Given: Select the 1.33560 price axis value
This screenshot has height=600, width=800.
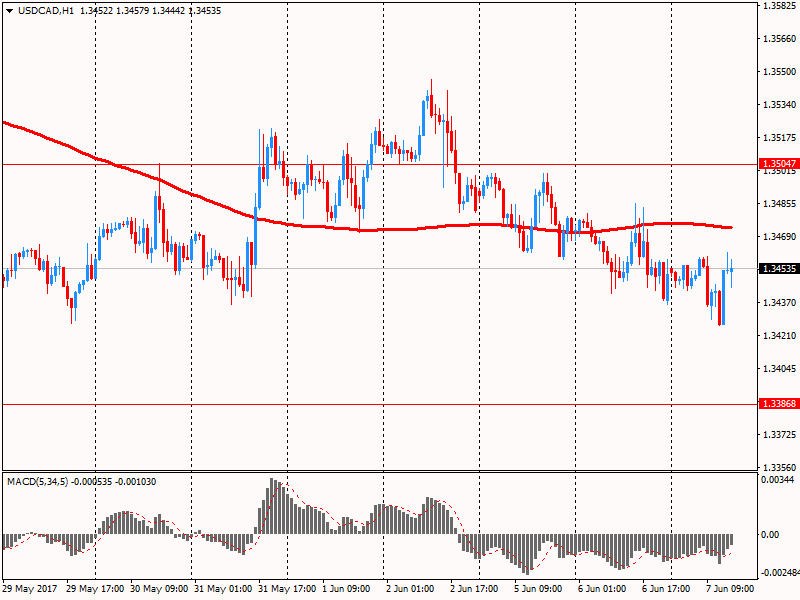Looking at the screenshot, I should click(x=780, y=467).
